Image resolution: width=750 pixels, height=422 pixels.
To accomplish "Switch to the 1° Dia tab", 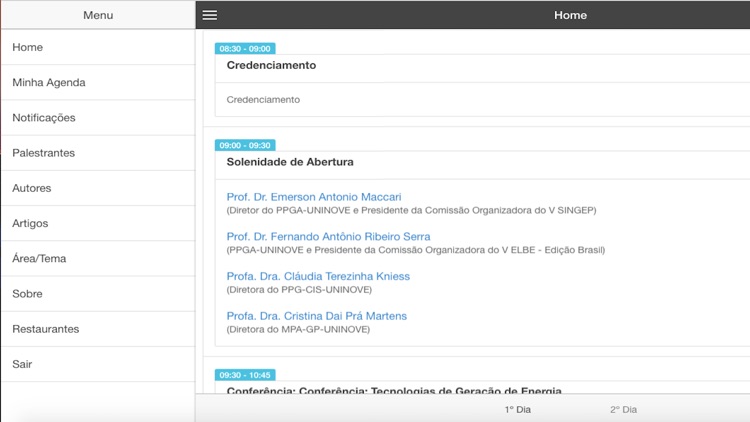I will (518, 410).
